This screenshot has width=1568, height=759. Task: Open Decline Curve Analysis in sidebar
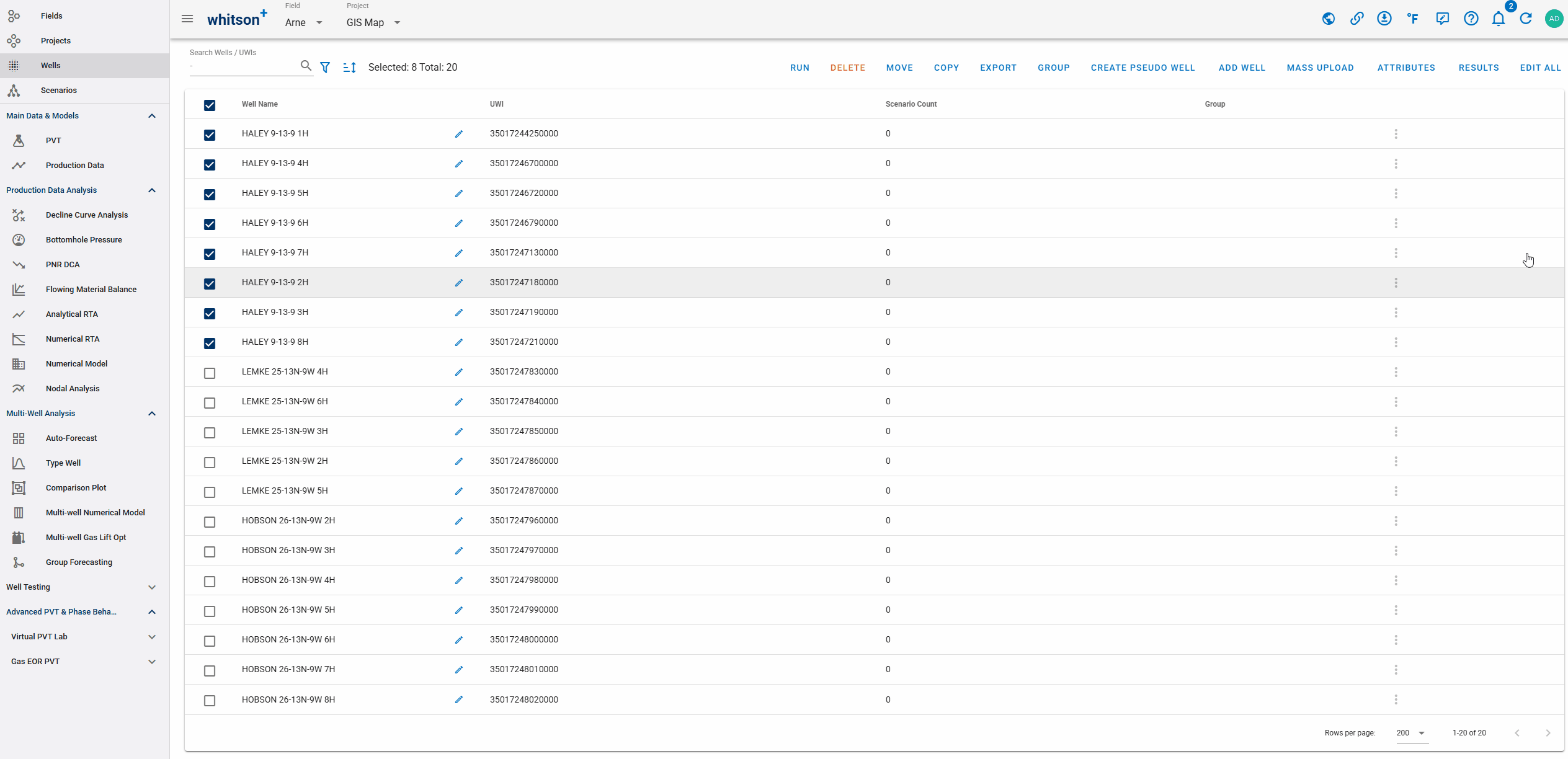pos(87,215)
